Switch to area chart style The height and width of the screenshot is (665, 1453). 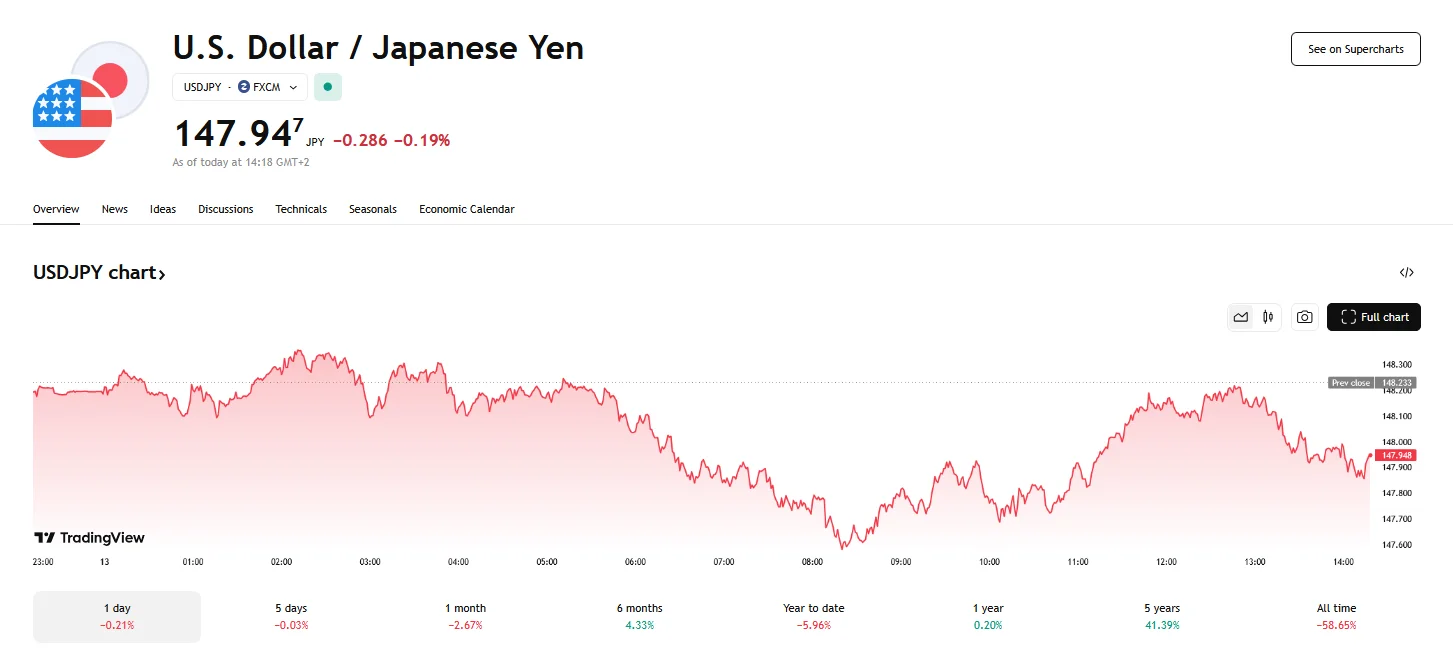pyautogui.click(x=1241, y=317)
